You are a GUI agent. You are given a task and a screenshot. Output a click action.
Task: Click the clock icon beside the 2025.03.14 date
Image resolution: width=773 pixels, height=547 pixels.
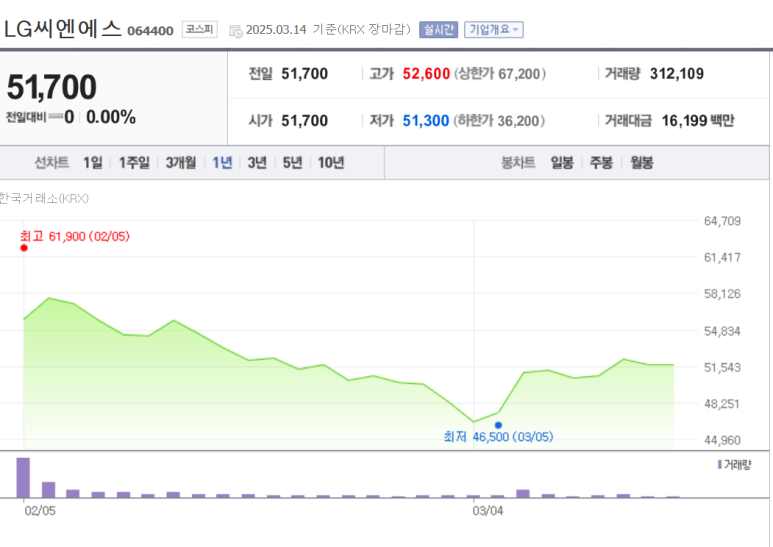click(x=236, y=31)
